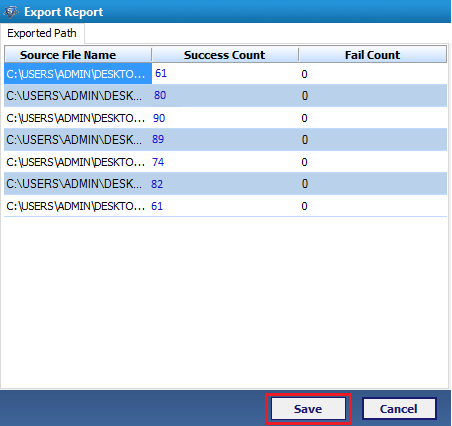The width and height of the screenshot is (452, 426).
Task: Open the Exported Path tab
Action: [x=42, y=33]
